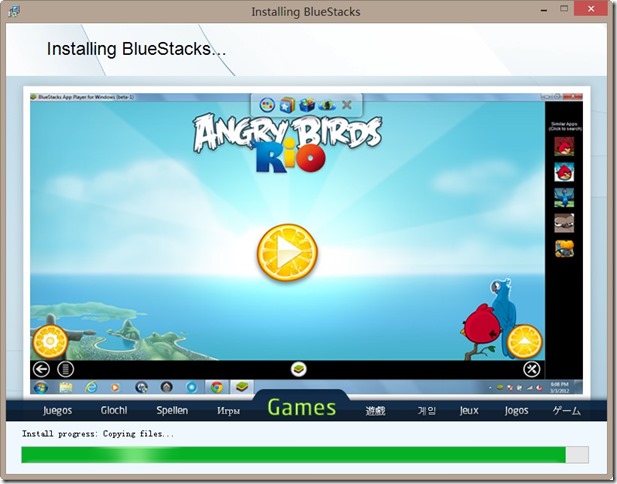Open the file explorer icon in embedded taskbar
The height and width of the screenshot is (484, 617).
click(66, 388)
